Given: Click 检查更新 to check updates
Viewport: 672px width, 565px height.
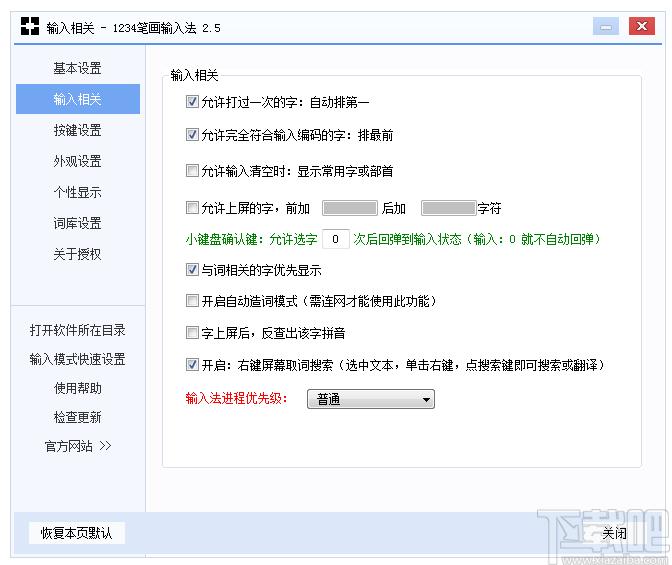Looking at the screenshot, I should coord(78,417).
